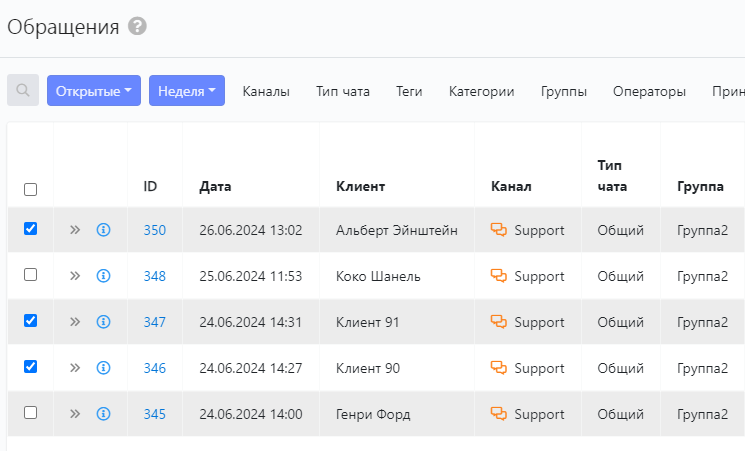
Task: Click date 26.06.2024 13:02
Action: 251,230
